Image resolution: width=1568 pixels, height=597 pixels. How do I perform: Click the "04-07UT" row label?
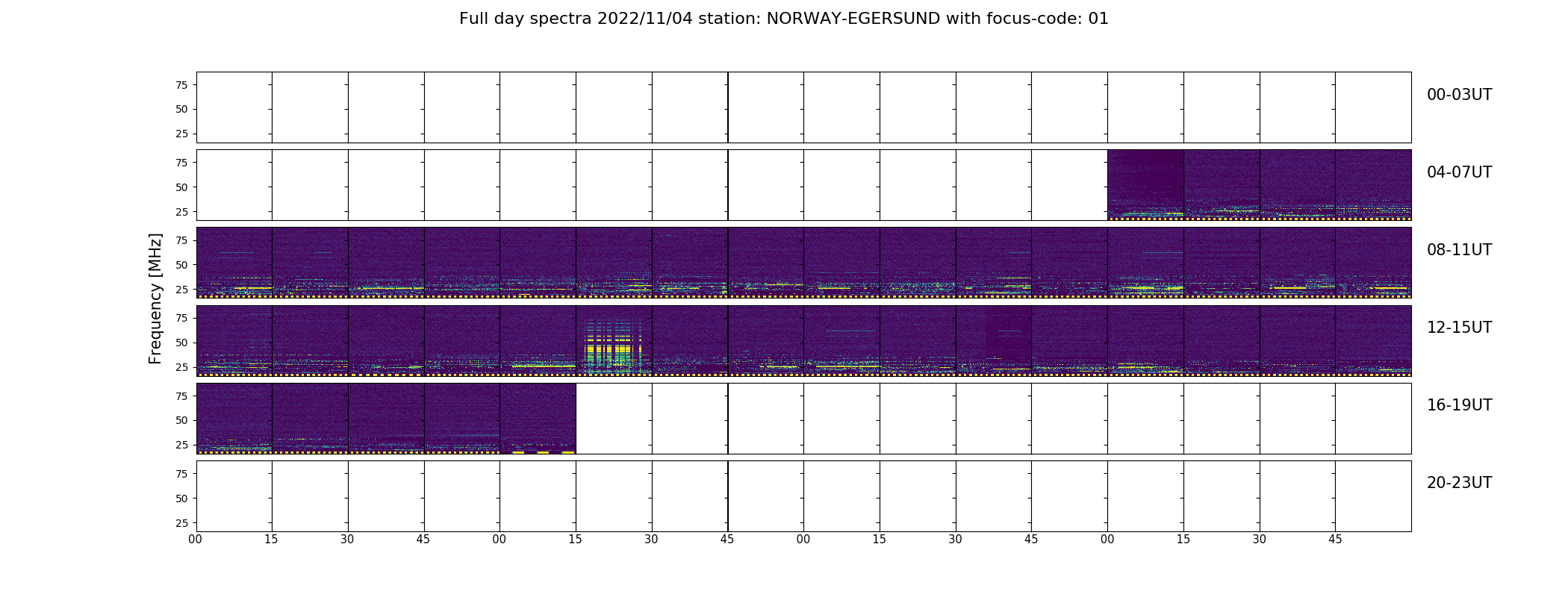1459,172
